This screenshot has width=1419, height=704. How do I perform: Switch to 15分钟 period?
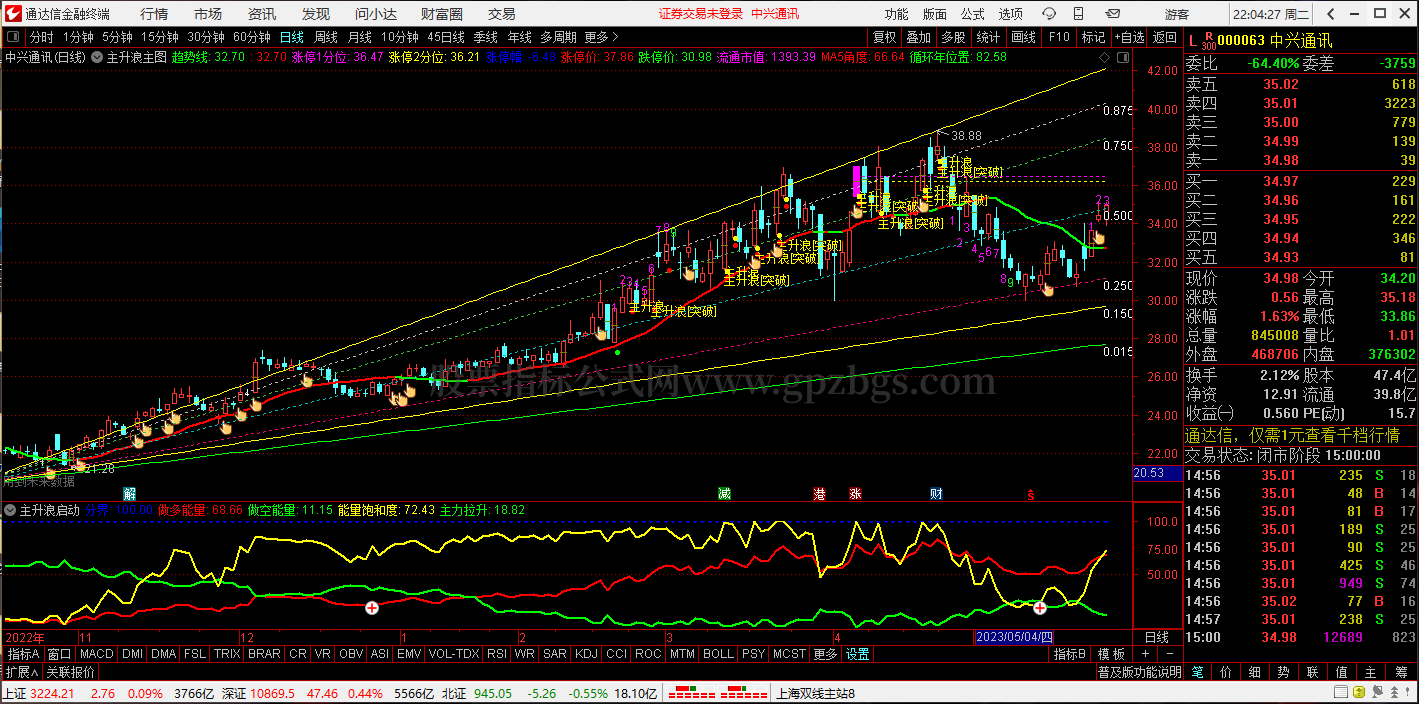pyautogui.click(x=160, y=37)
